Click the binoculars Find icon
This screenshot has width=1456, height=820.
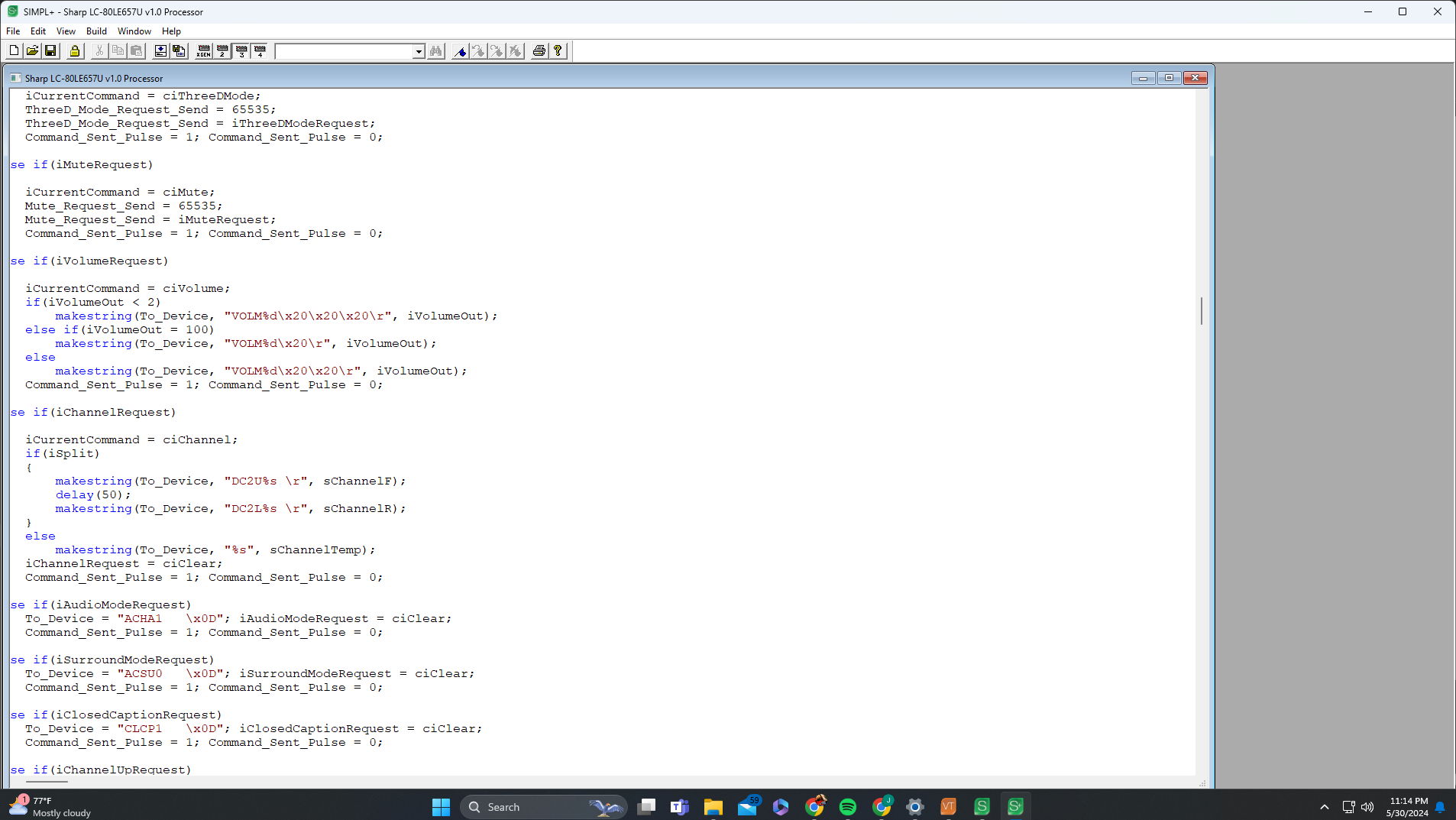(436, 51)
